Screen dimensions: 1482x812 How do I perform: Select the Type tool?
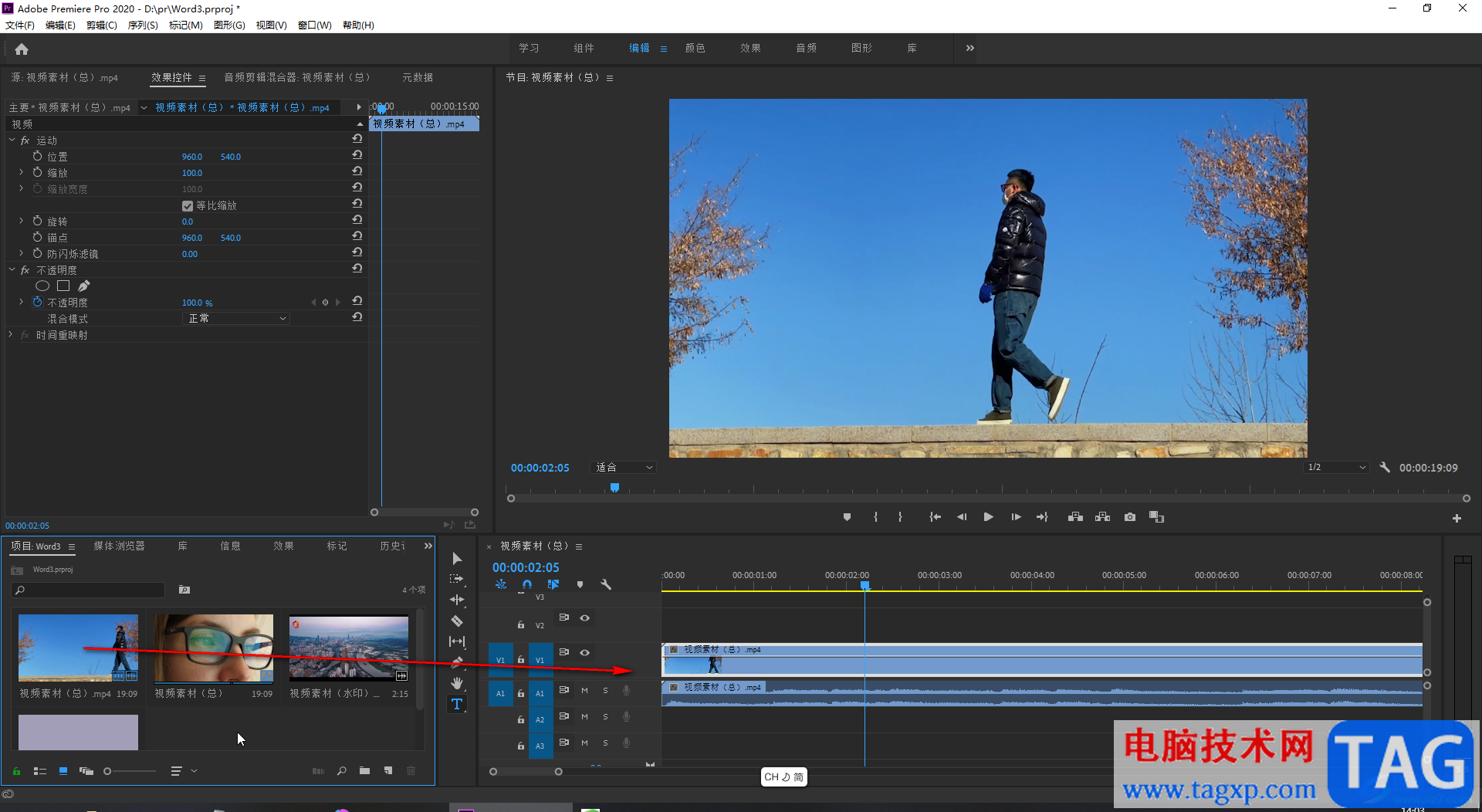(457, 704)
